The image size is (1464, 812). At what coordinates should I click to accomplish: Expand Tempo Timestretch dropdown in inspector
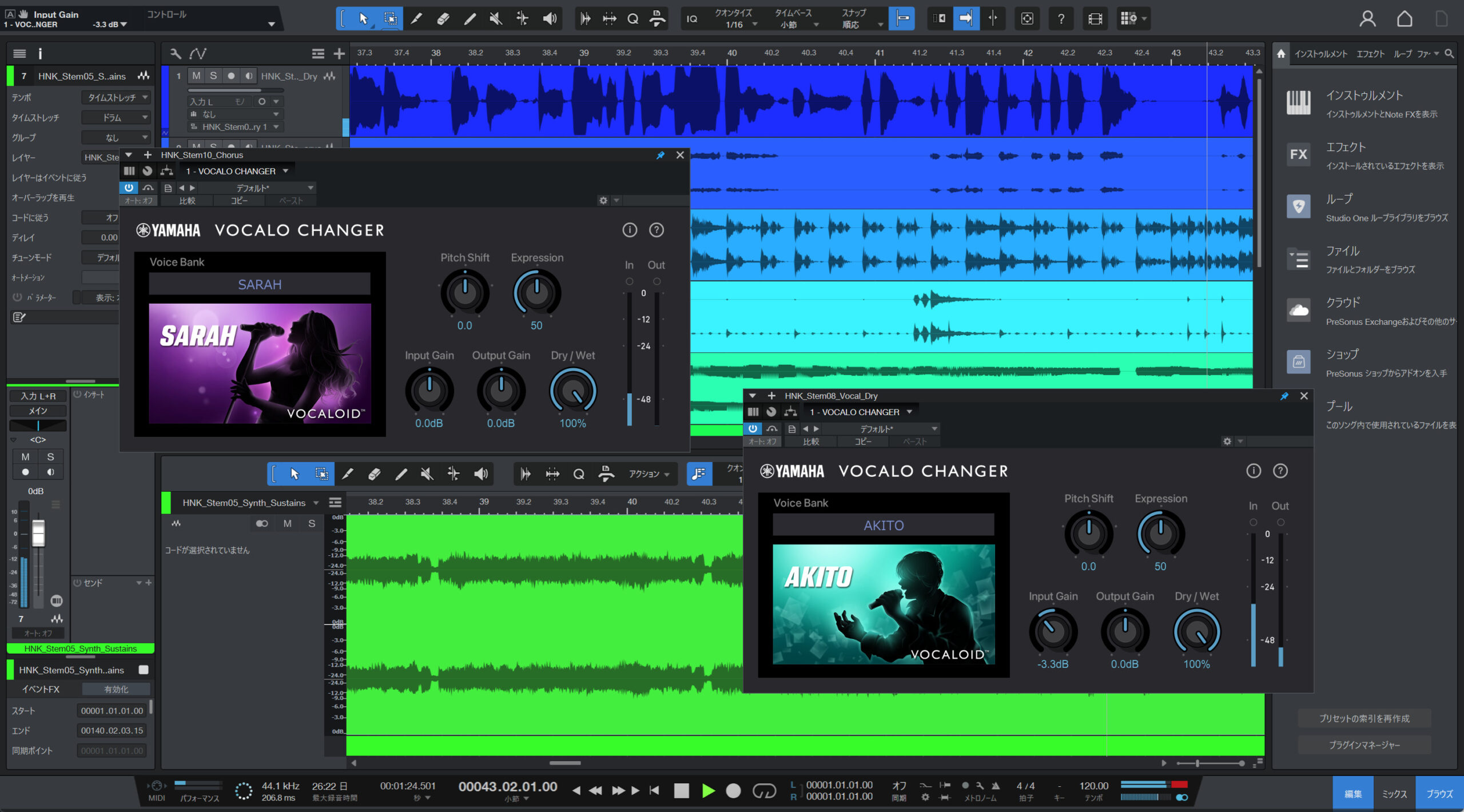pos(116,98)
